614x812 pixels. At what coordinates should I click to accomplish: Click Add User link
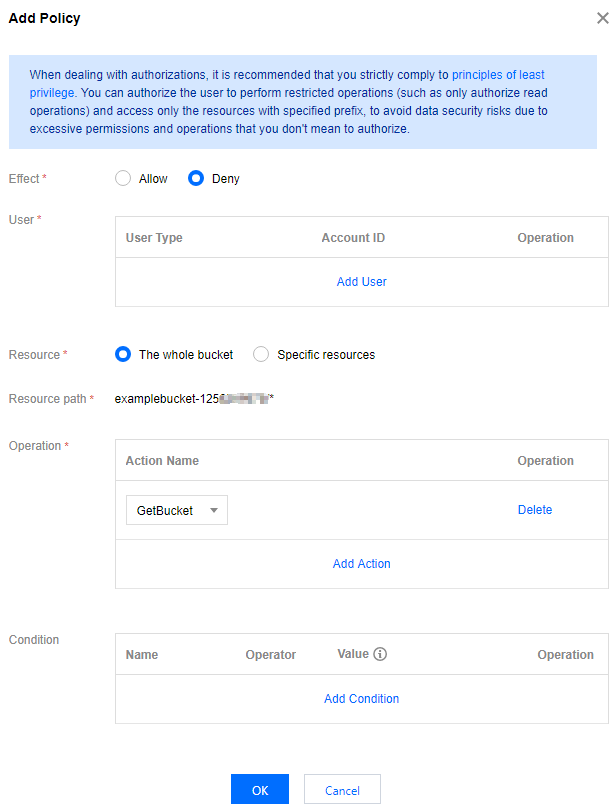(361, 282)
